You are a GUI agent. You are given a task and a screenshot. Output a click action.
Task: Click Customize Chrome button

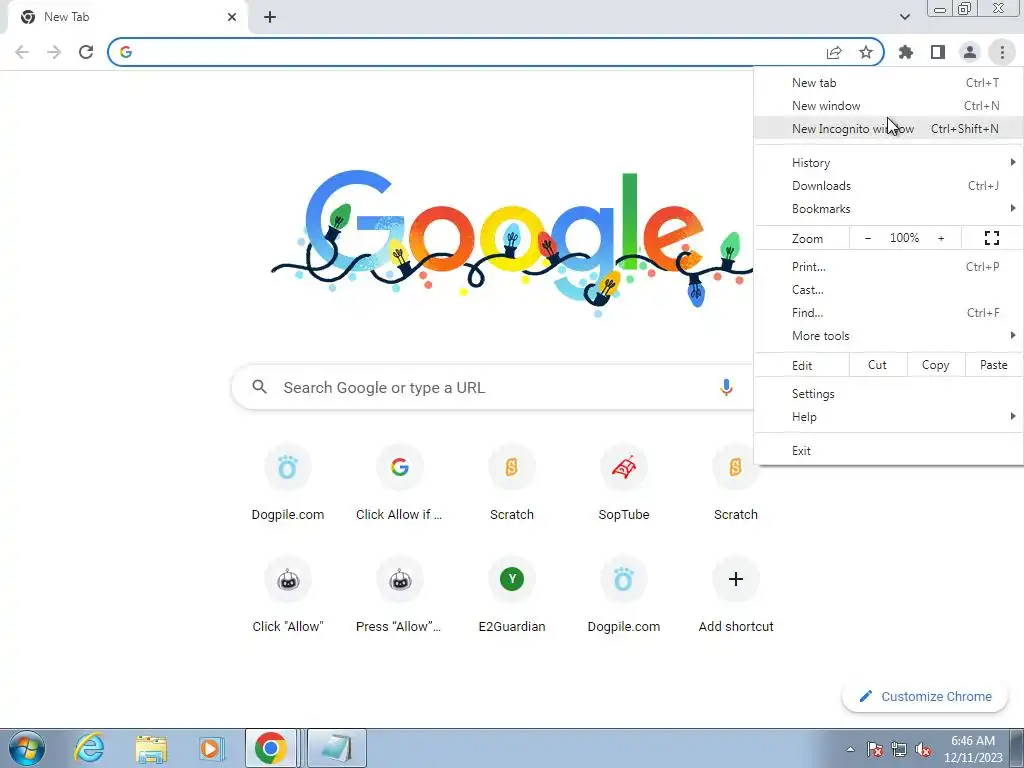[x=925, y=696]
